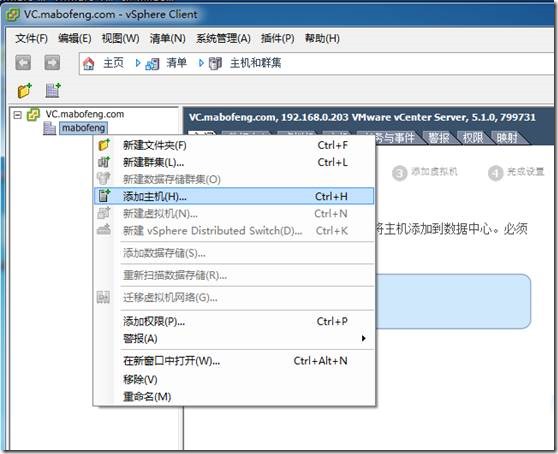The width and height of the screenshot is (558, 454).
Task: Click the host icon of 添加主机 entry
Action: click(x=104, y=196)
